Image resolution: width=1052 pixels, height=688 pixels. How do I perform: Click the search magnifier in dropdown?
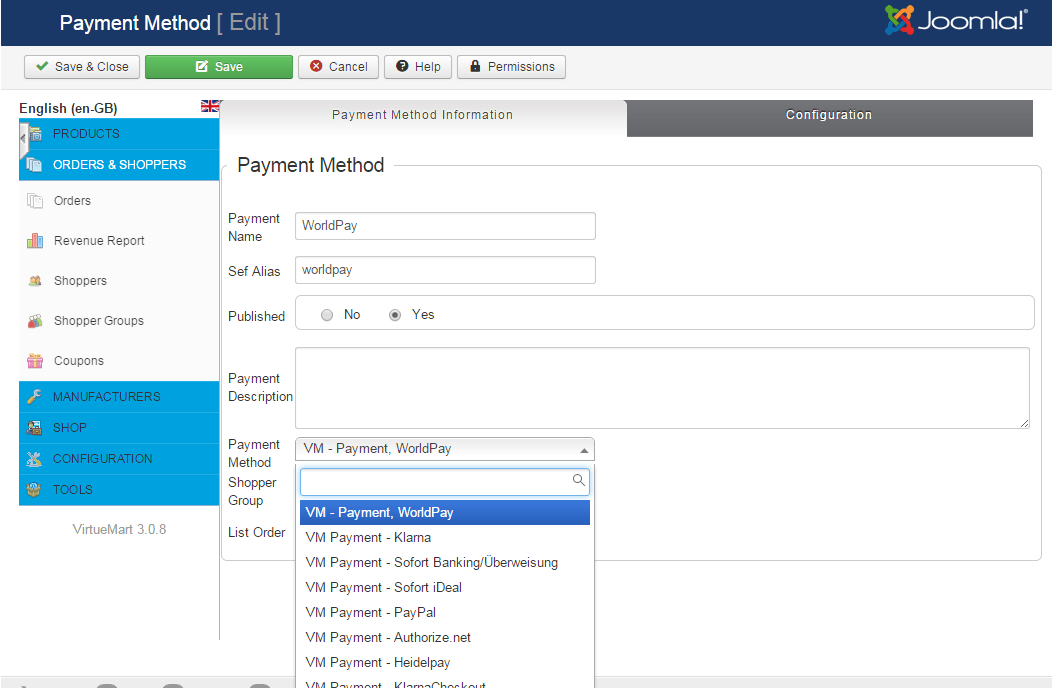point(578,480)
